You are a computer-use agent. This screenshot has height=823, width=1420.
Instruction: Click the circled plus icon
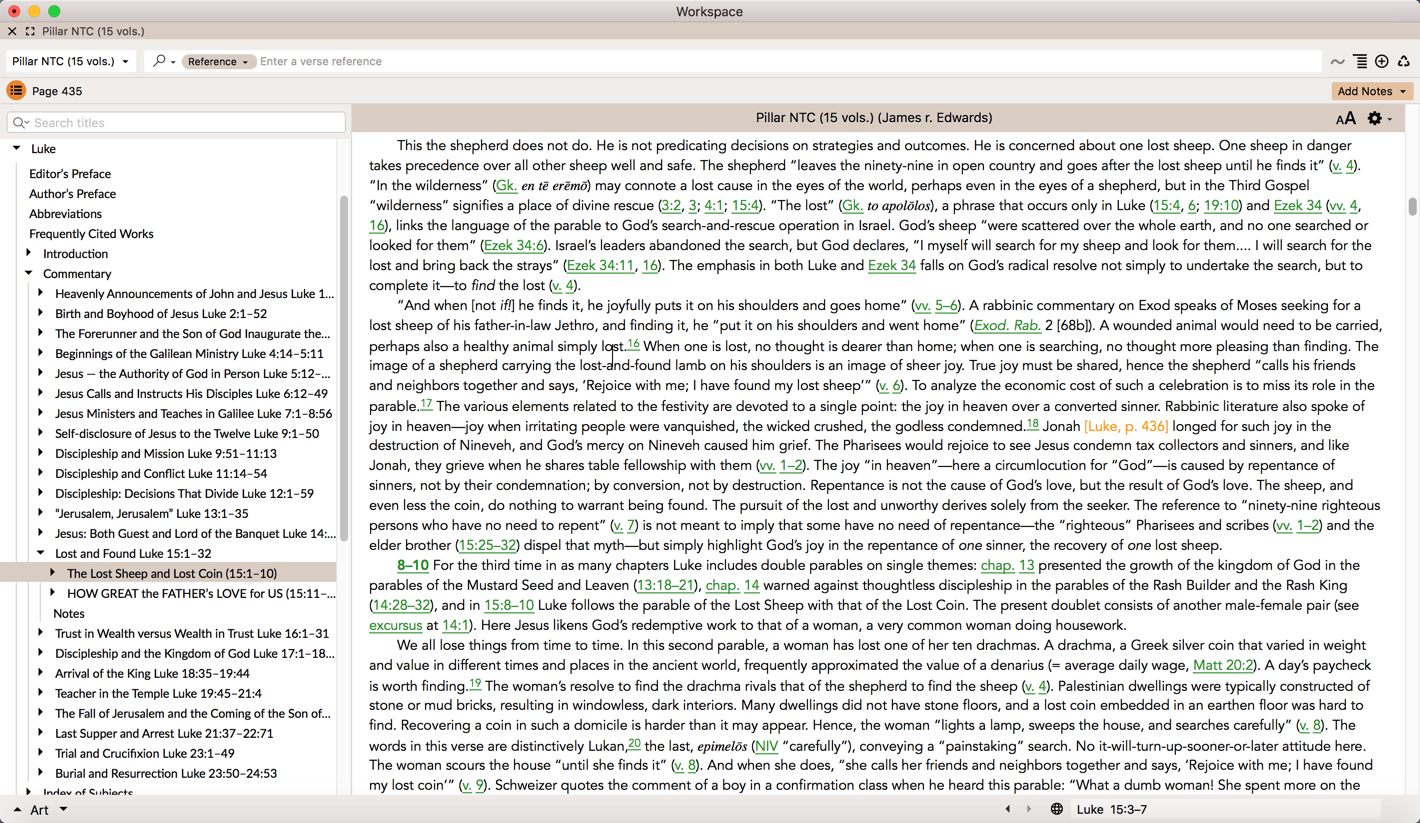(x=1382, y=62)
